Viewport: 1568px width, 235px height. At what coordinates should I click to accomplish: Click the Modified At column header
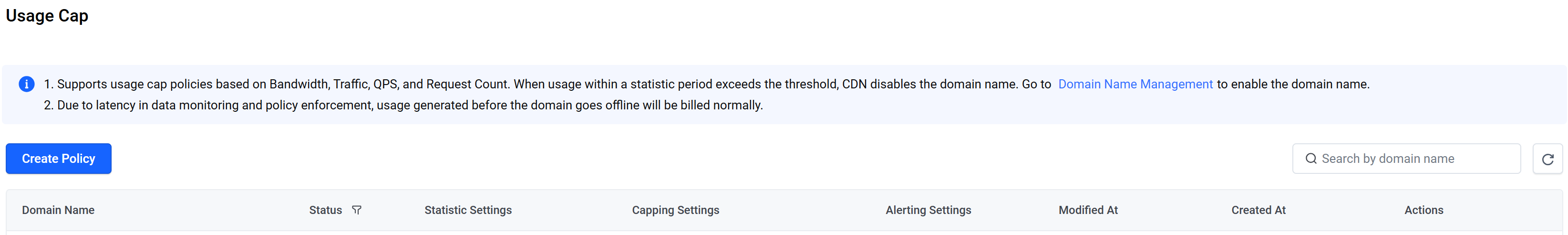point(1088,210)
